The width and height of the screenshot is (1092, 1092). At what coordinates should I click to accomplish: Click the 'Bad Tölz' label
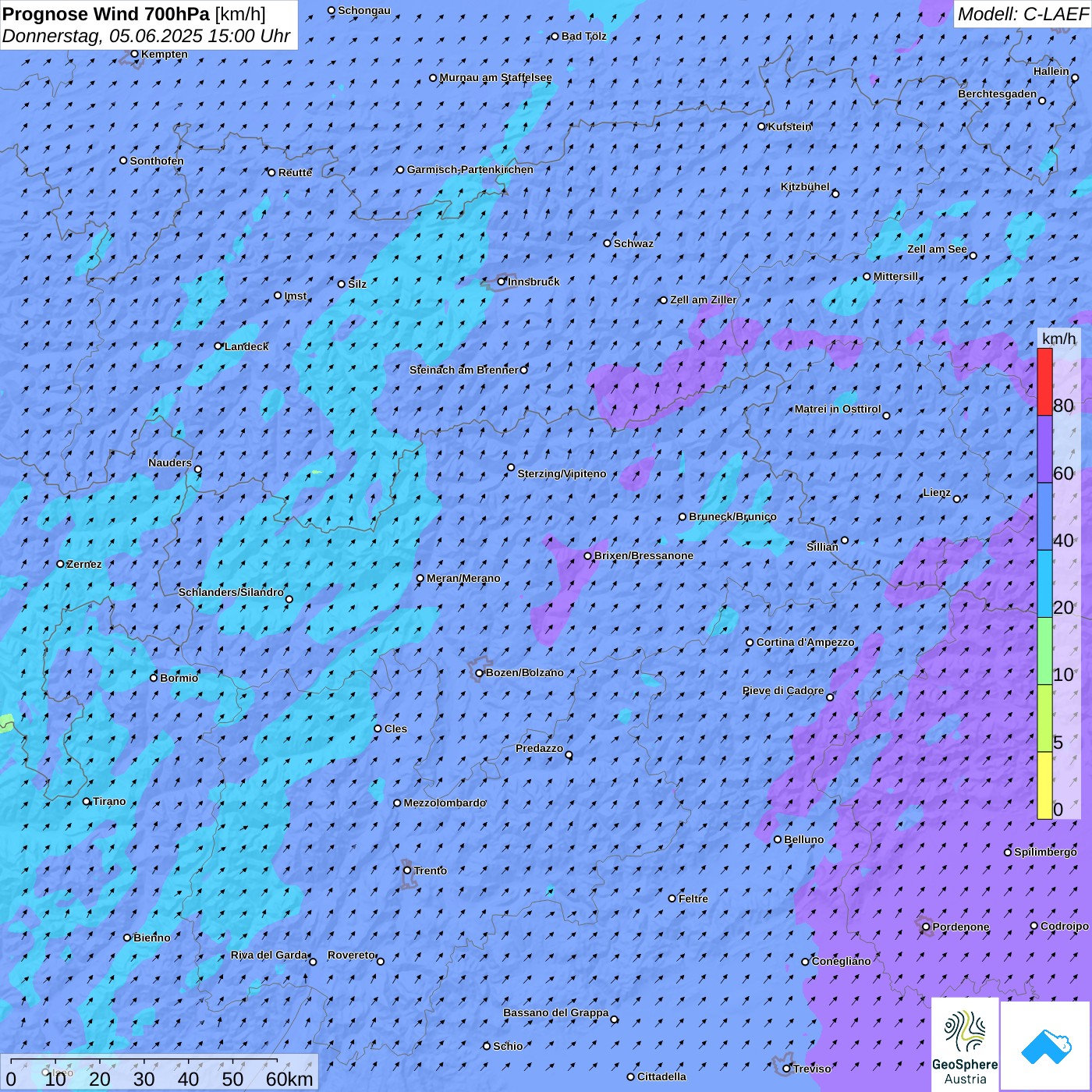pos(583,36)
